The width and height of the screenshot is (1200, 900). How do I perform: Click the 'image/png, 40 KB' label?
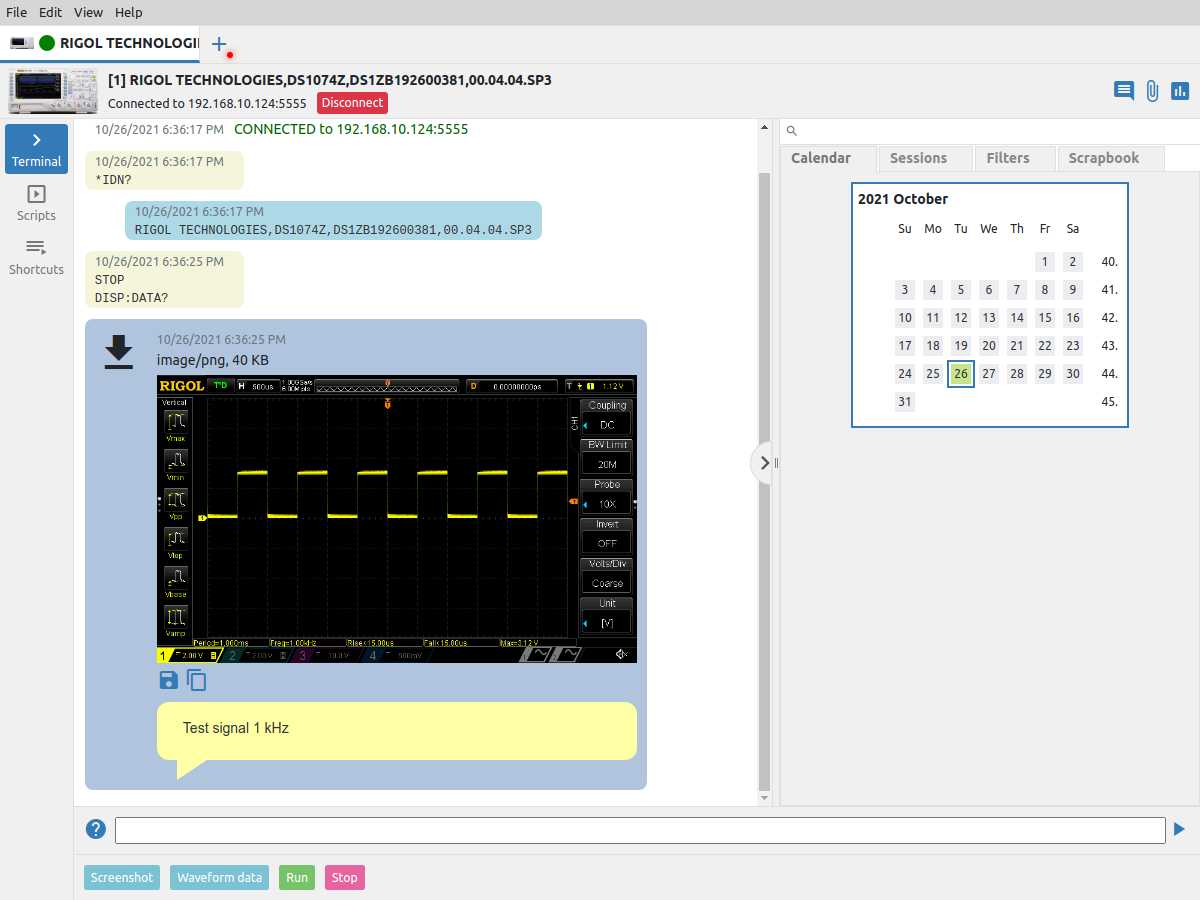213,360
